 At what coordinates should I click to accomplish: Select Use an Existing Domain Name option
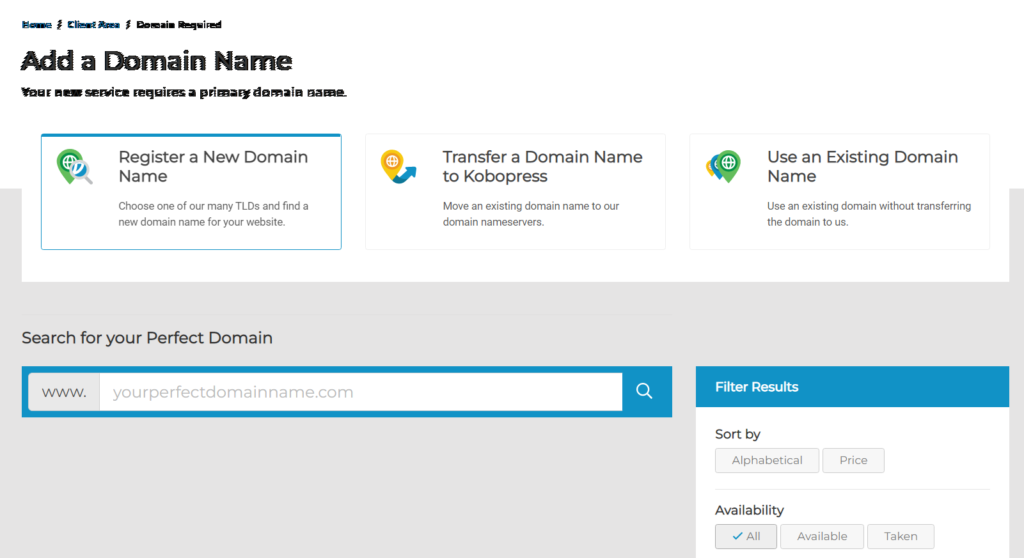839,192
